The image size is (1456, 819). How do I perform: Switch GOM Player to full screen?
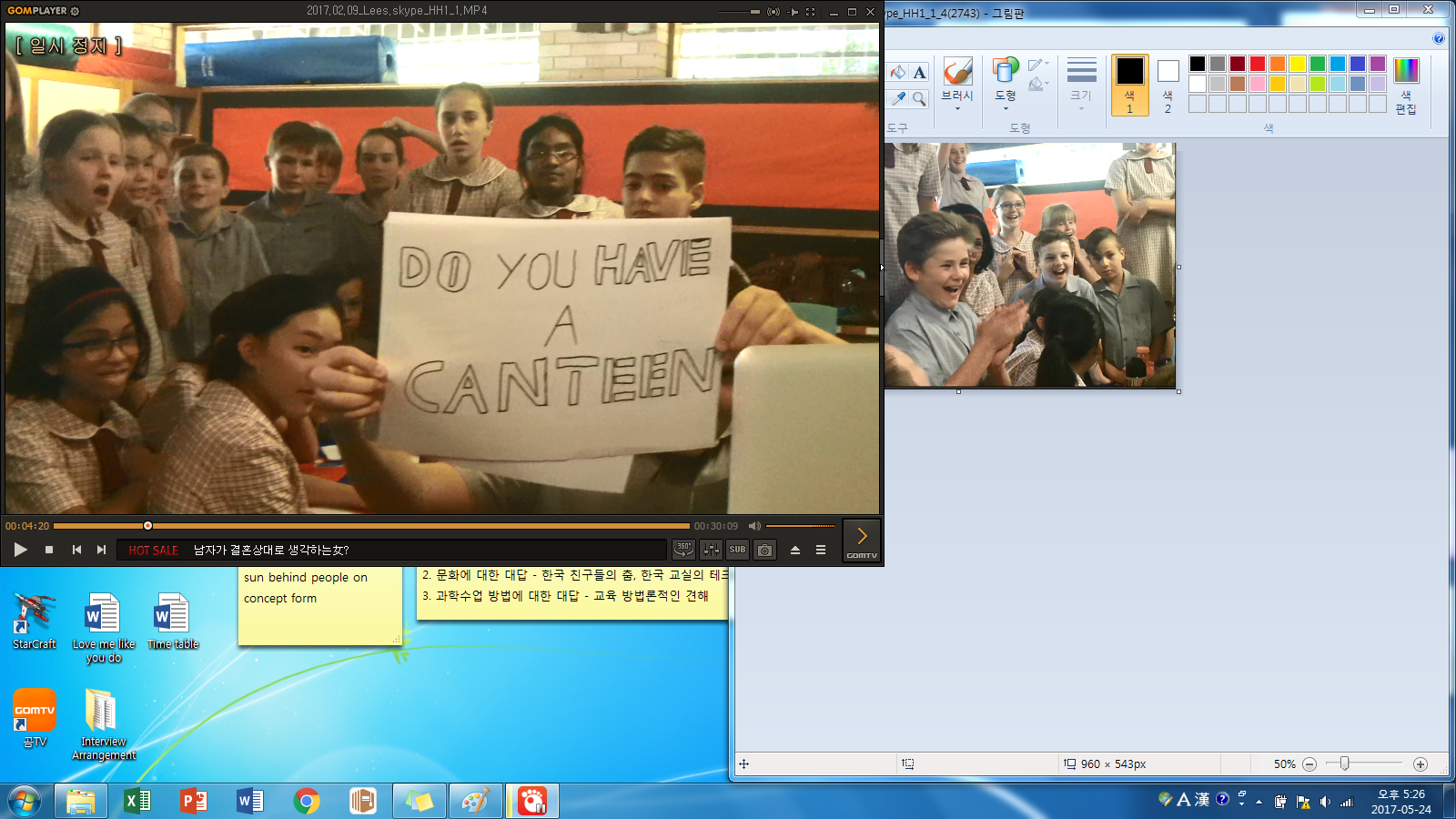[x=810, y=12]
